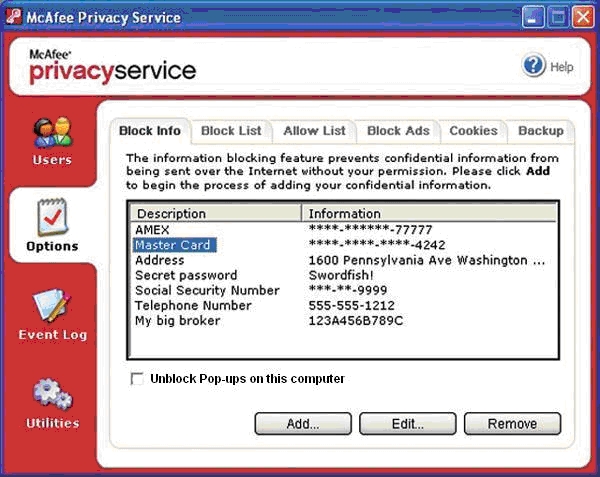The image size is (600, 477).
Task: Open the Event Log icon
Action: click(52, 306)
